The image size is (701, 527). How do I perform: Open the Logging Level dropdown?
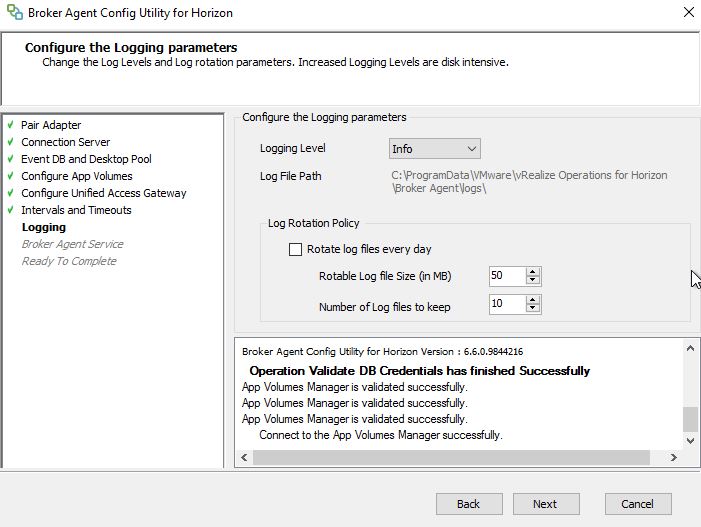click(435, 149)
